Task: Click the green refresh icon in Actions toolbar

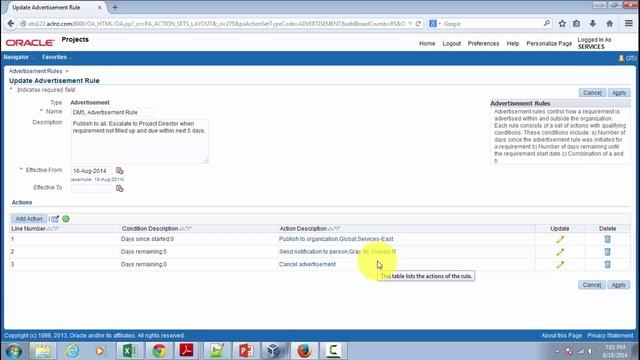Action: point(66,219)
